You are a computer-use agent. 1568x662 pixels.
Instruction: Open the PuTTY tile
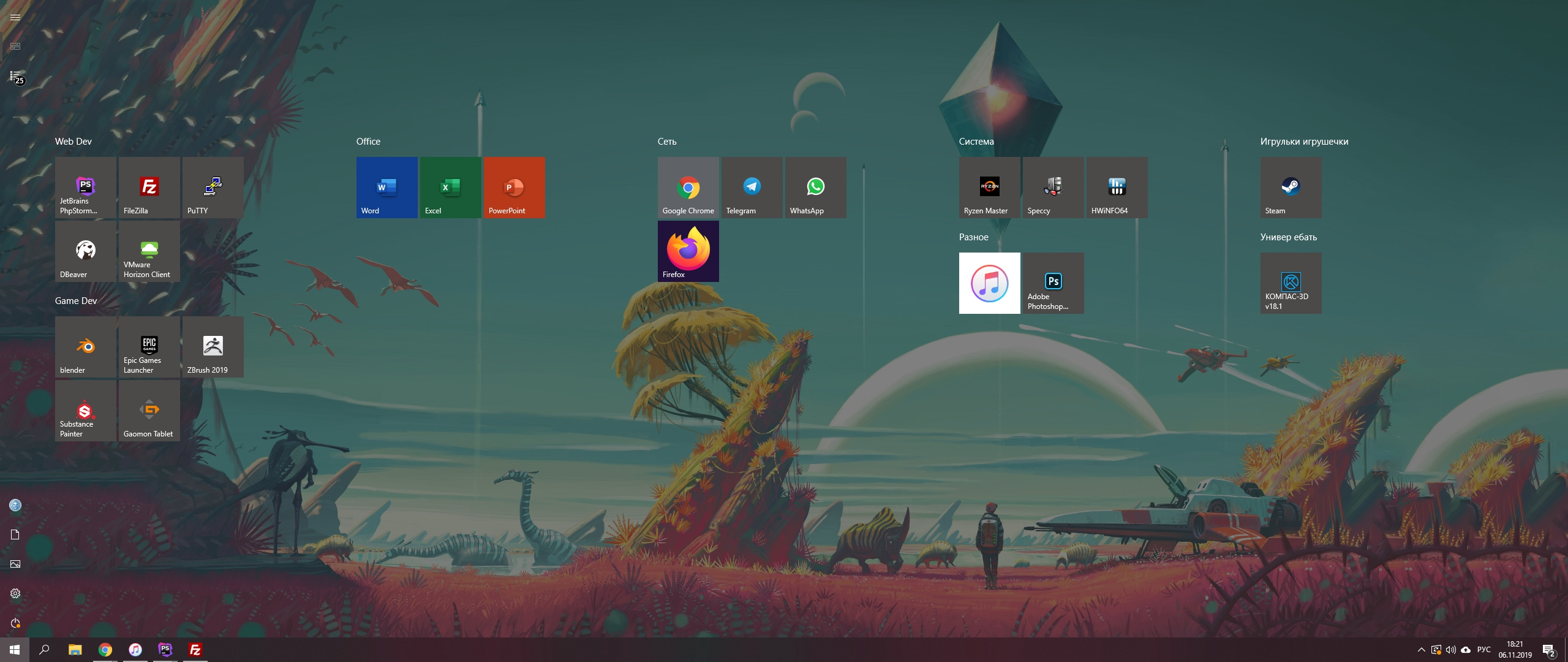click(x=213, y=188)
